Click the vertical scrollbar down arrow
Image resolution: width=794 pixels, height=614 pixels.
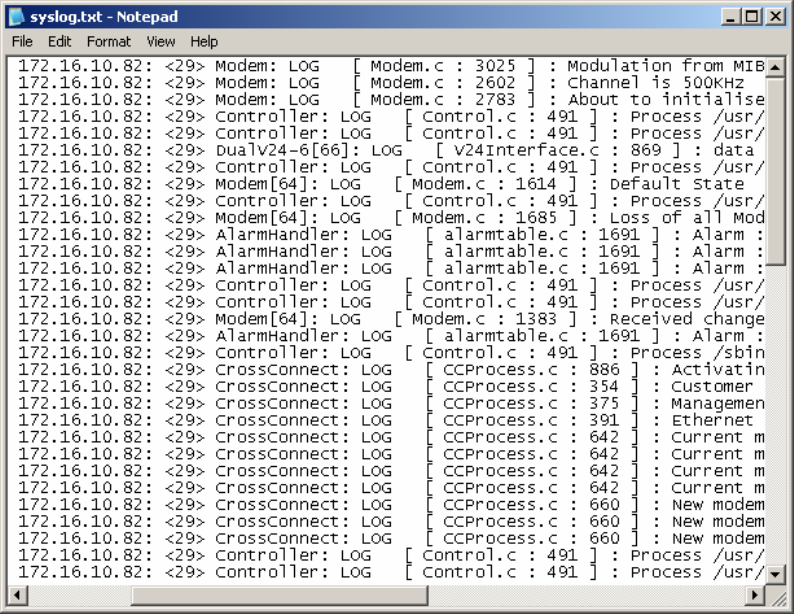click(775, 574)
